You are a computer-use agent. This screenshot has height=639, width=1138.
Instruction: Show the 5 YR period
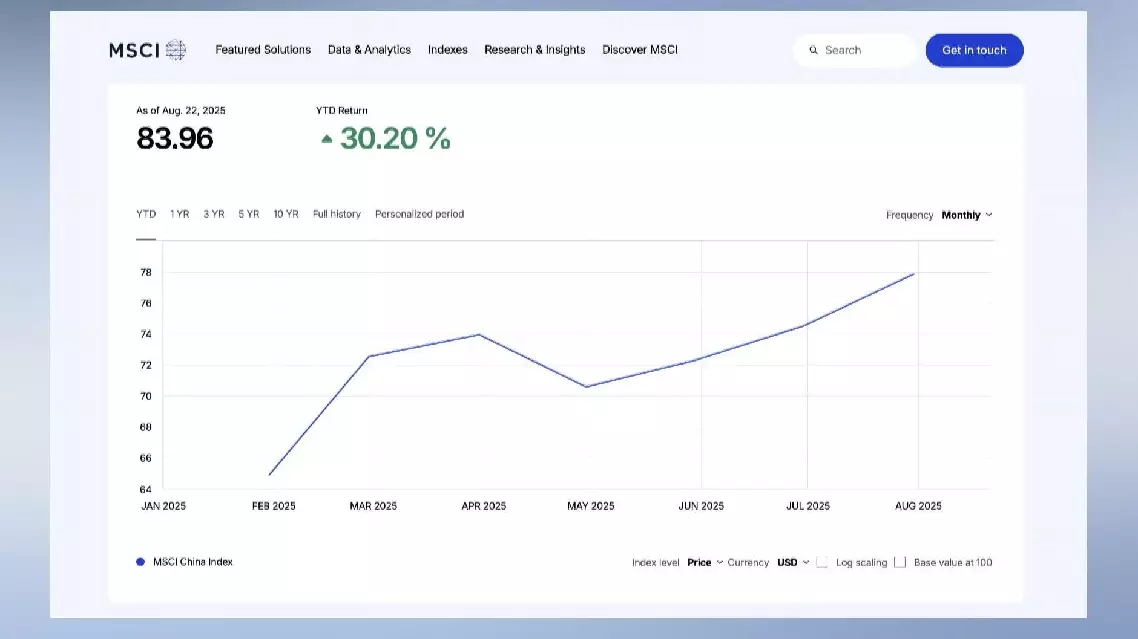pos(248,214)
